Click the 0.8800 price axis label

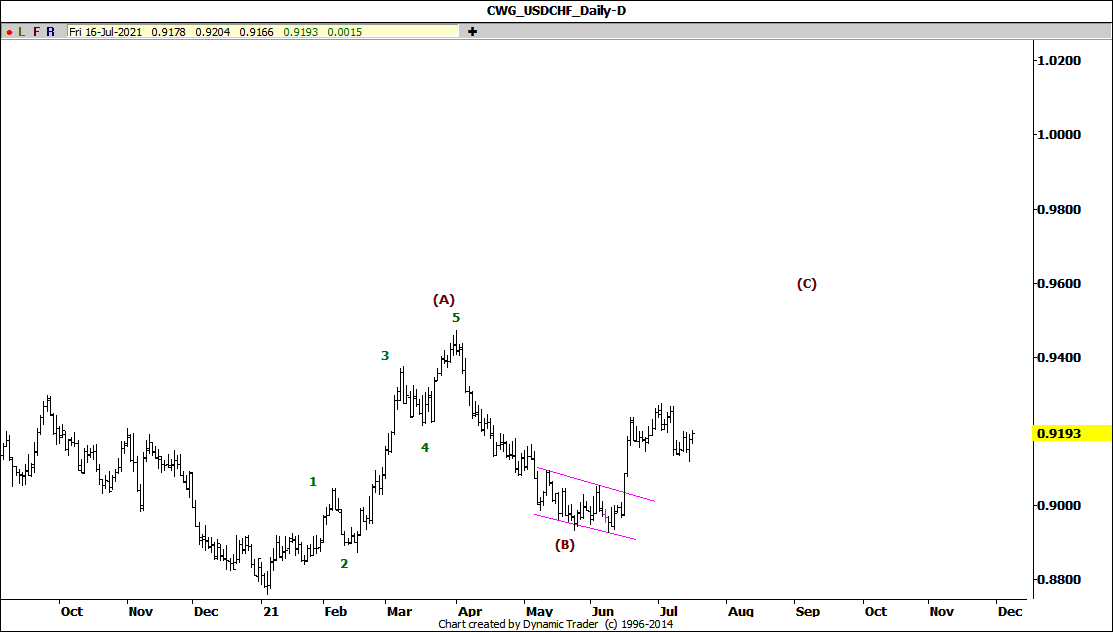click(1060, 579)
